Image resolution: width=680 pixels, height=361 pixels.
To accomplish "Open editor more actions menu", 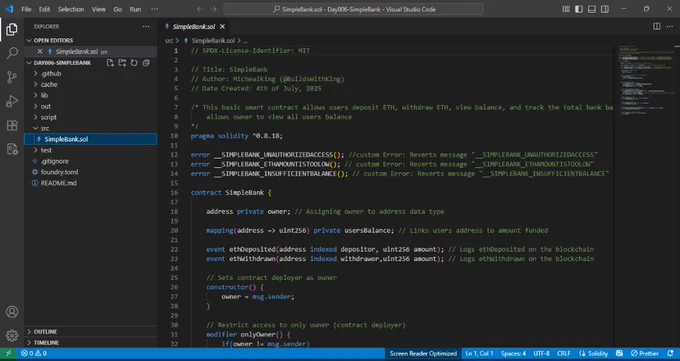I will click(669, 26).
